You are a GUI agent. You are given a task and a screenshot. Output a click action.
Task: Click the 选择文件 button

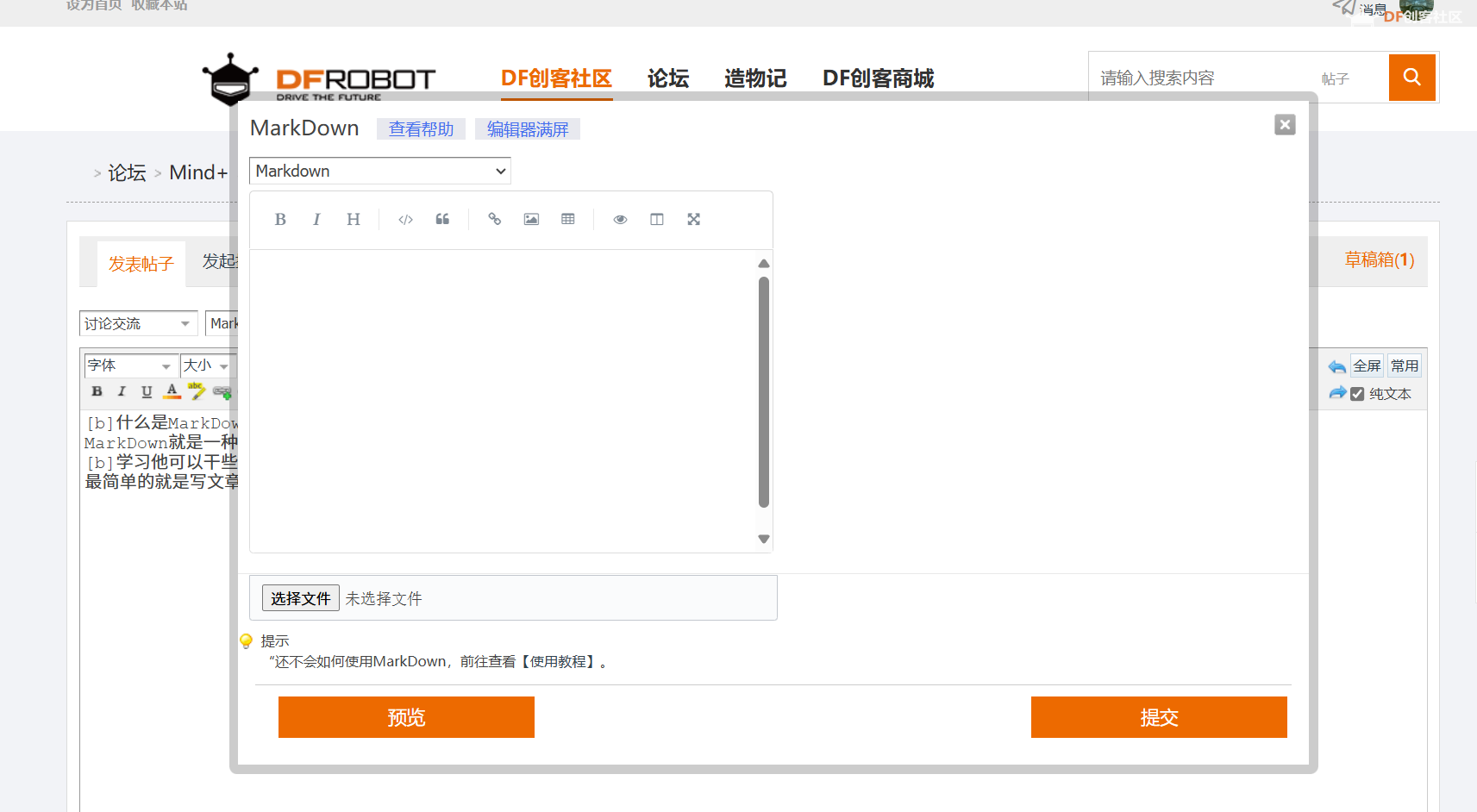coord(301,598)
